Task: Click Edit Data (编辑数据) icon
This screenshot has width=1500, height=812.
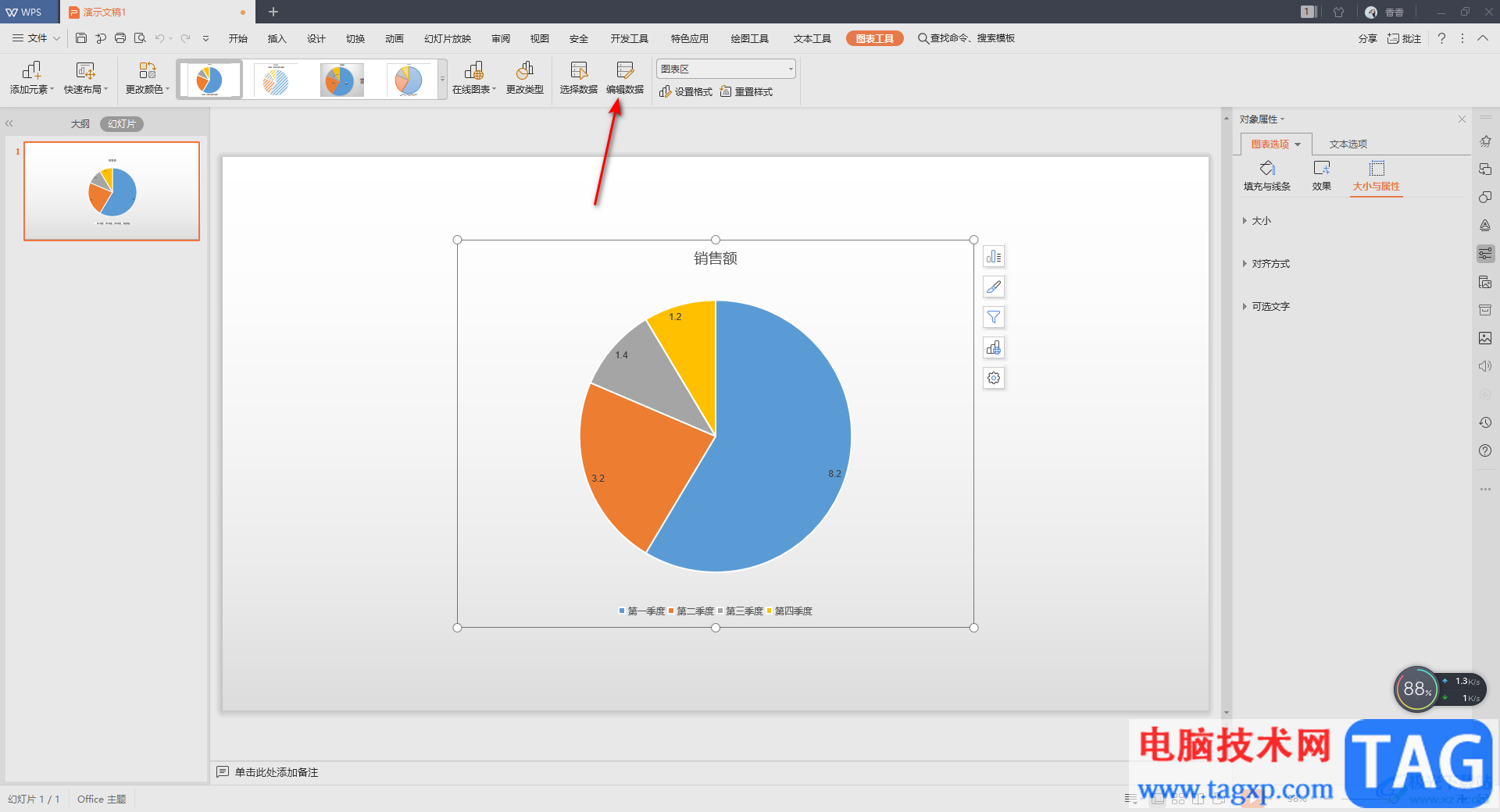Action: pyautogui.click(x=625, y=78)
